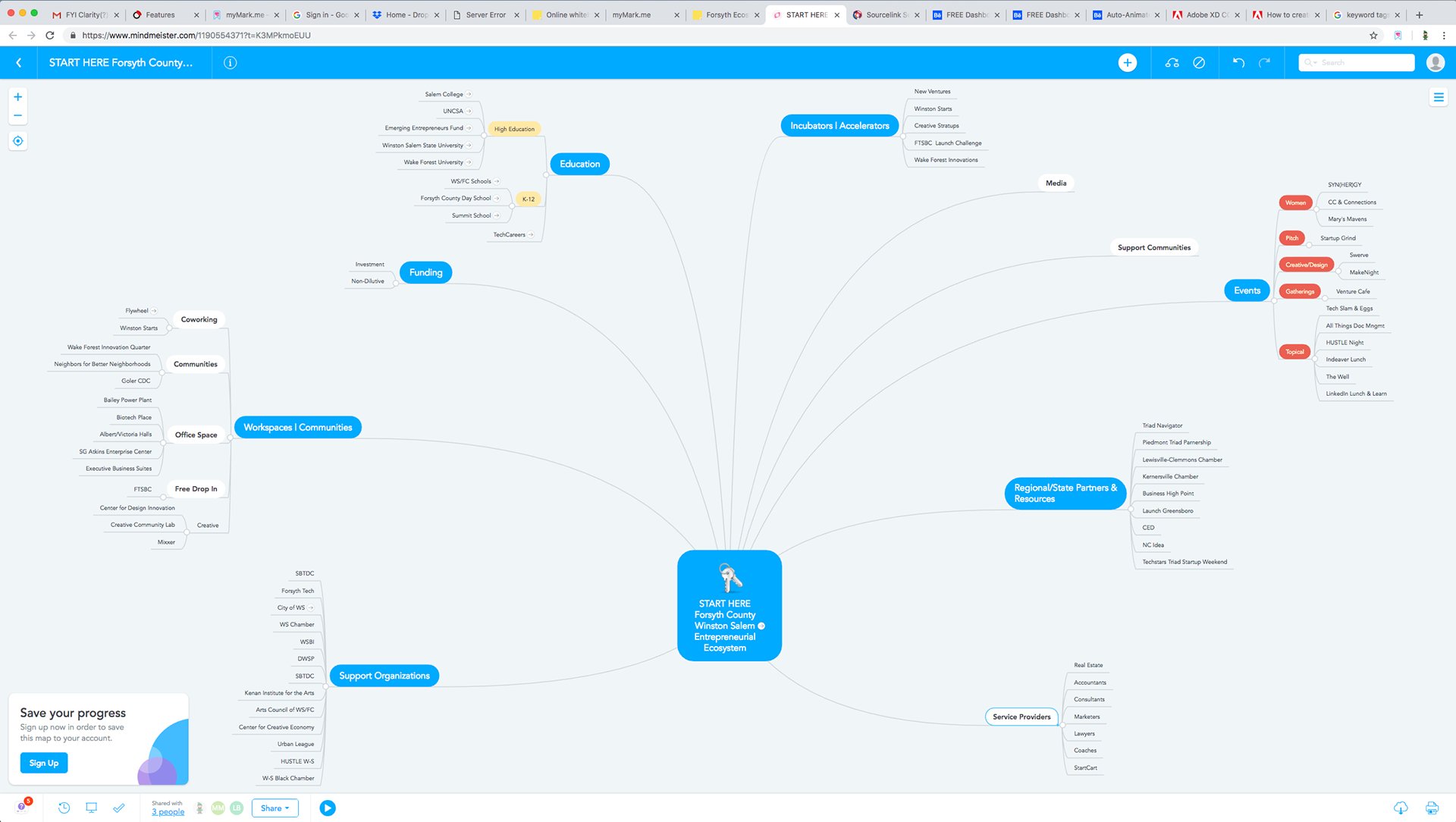Open a new browser tab
Image resolution: width=1456 pixels, height=822 pixels.
click(x=1420, y=14)
